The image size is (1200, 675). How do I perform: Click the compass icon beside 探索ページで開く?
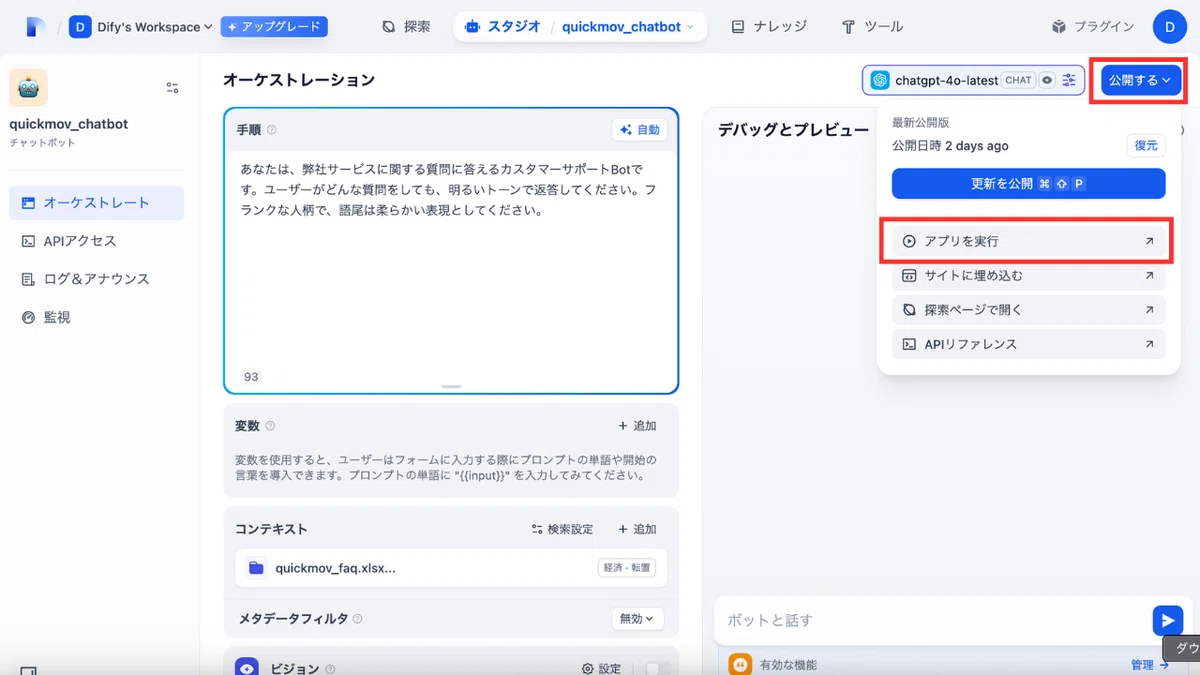(909, 310)
